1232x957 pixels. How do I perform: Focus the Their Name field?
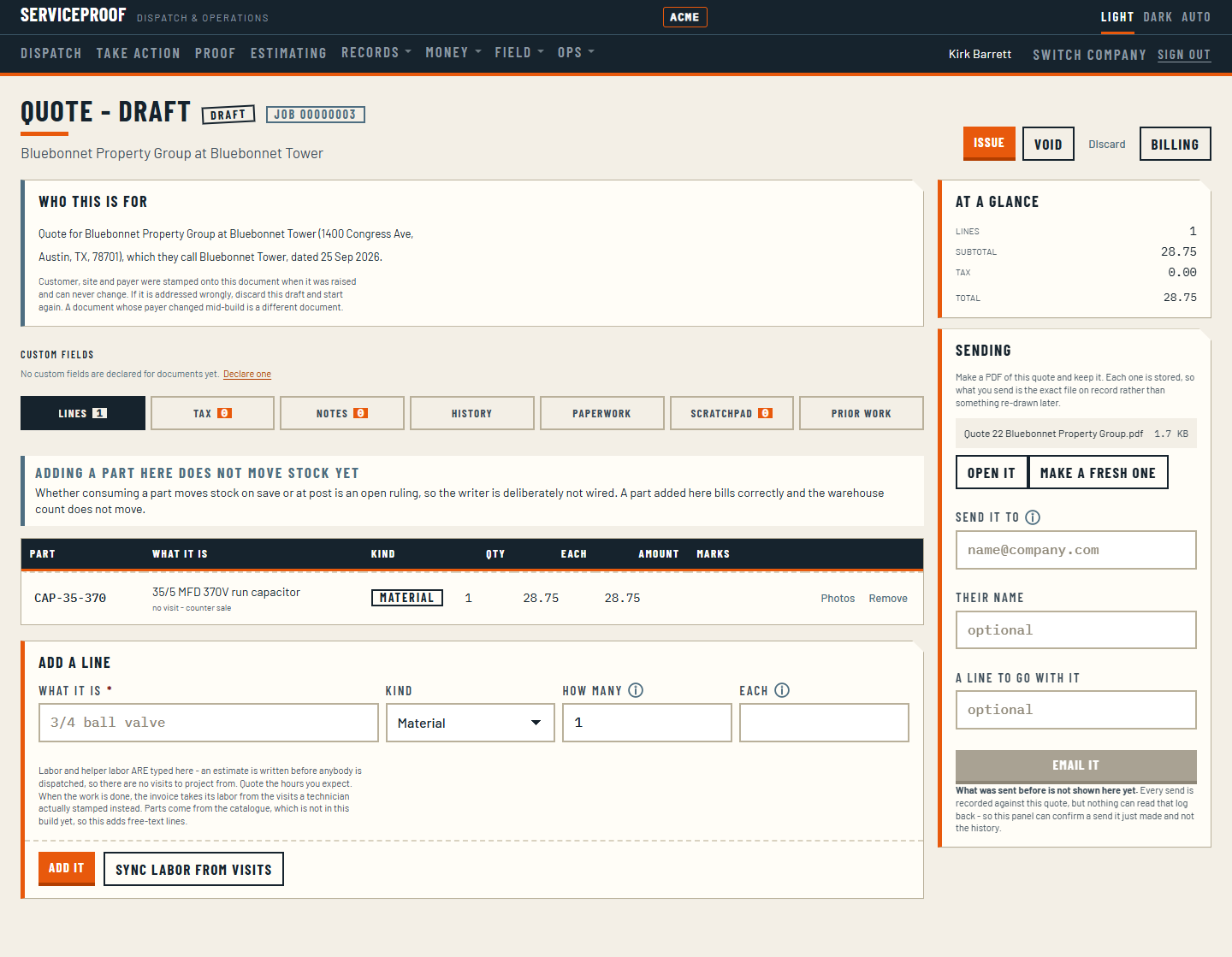pos(1076,630)
